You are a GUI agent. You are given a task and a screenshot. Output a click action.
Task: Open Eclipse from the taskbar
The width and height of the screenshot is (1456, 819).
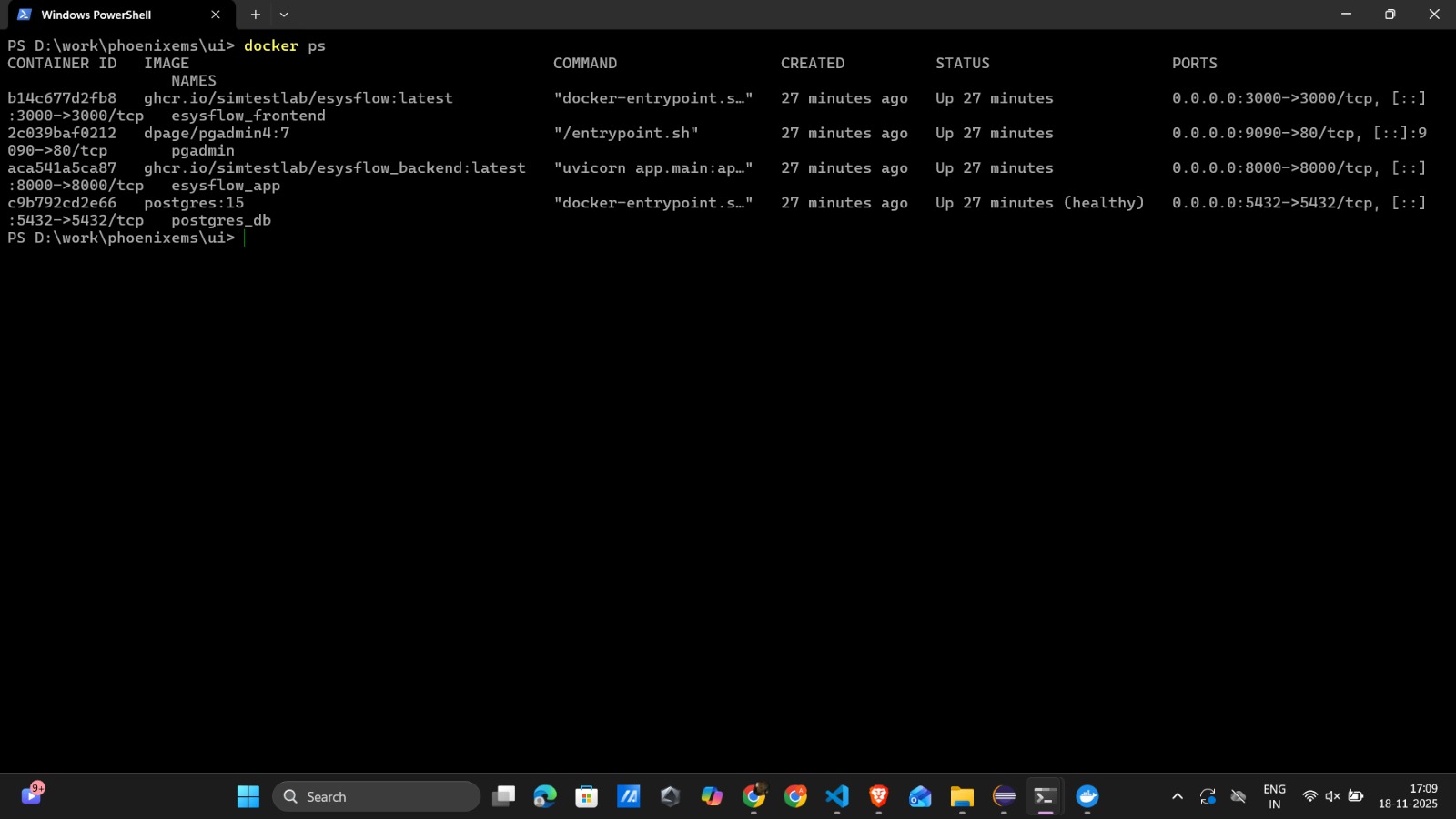pyautogui.click(x=1004, y=796)
